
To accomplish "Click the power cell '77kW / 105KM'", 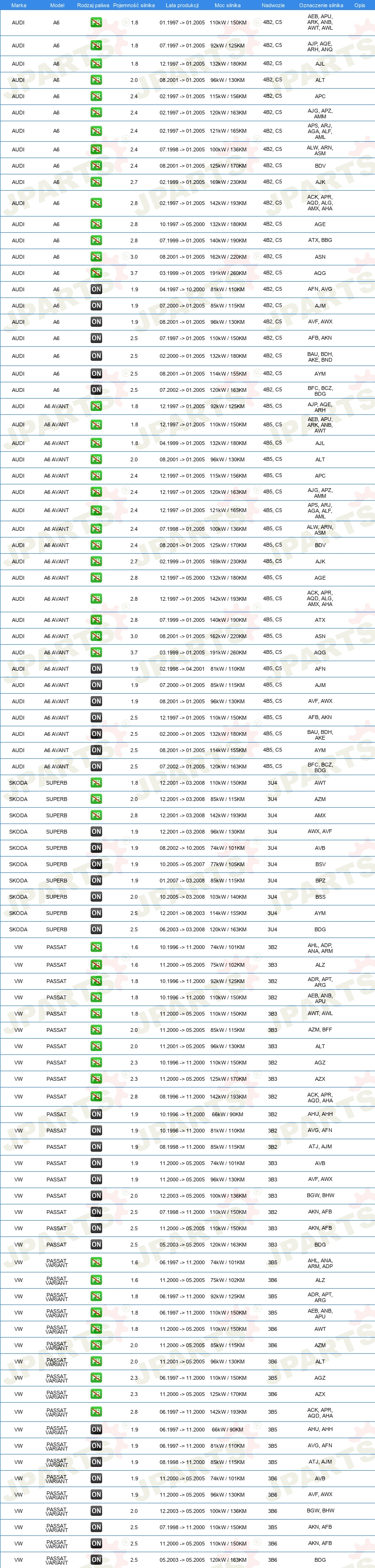I will (x=227, y=864).
